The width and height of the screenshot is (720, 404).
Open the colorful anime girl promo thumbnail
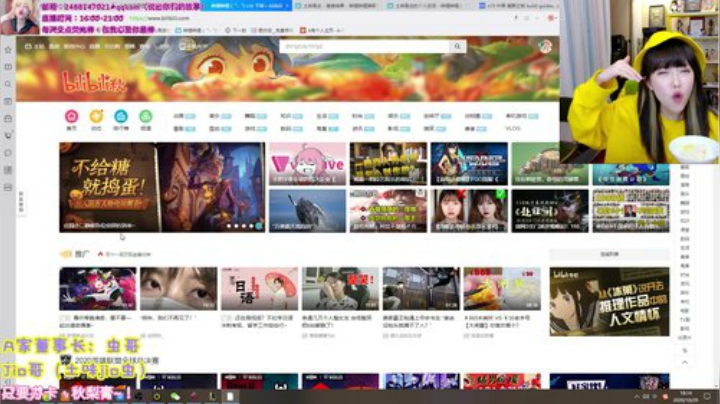98,289
